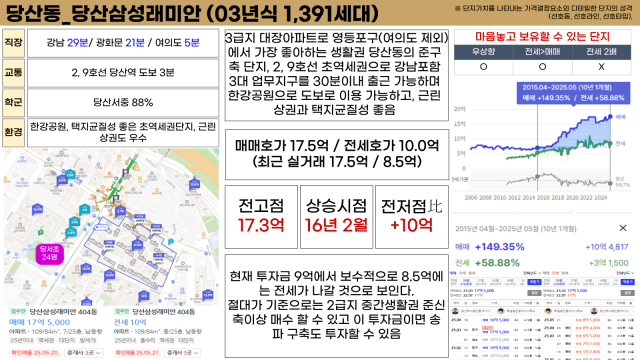Click the 올수리 tag on 전세 listing
The image size is (640, 360).
click(x=147, y=340)
